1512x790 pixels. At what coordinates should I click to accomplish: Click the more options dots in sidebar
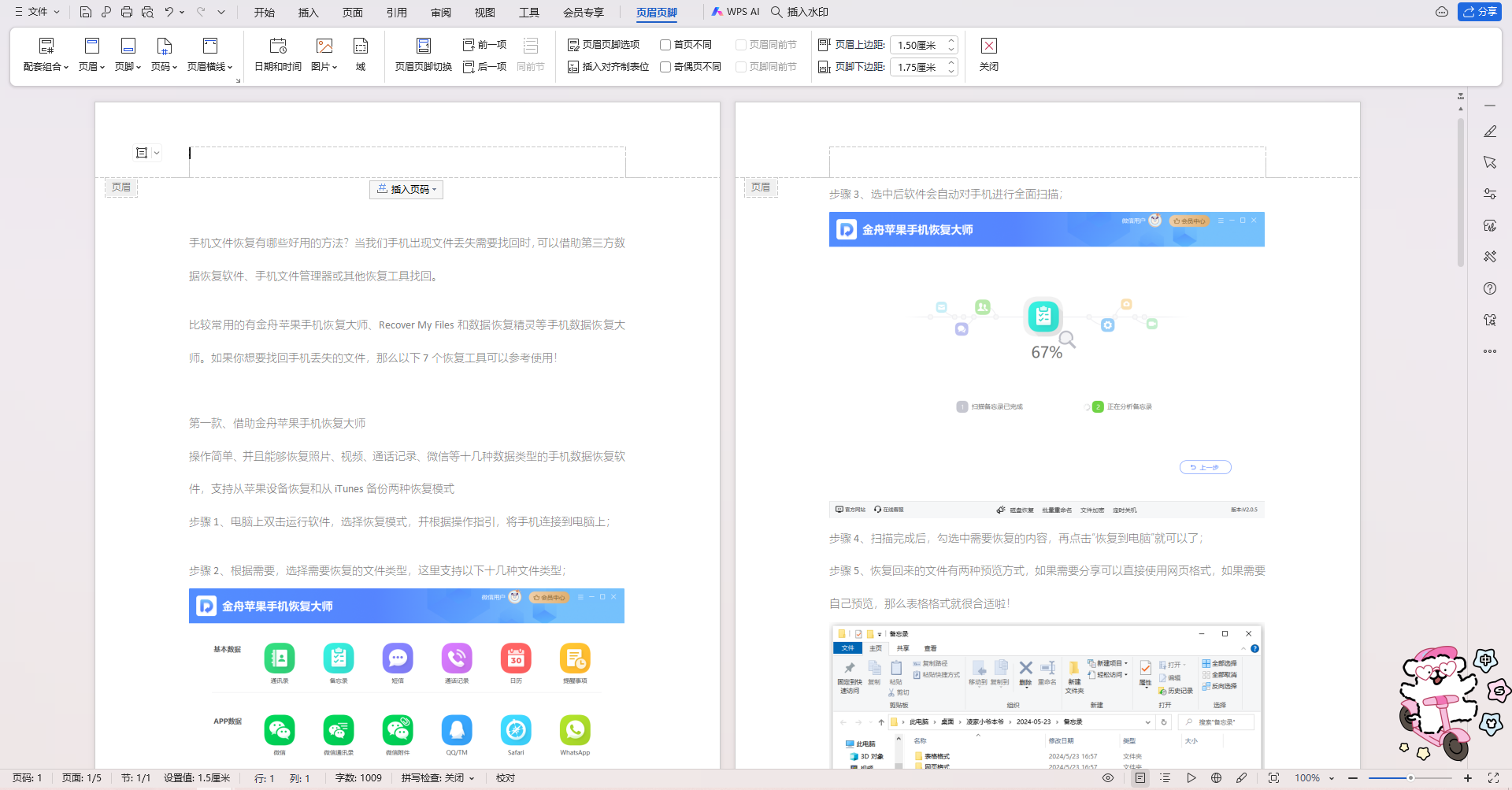pyautogui.click(x=1490, y=351)
